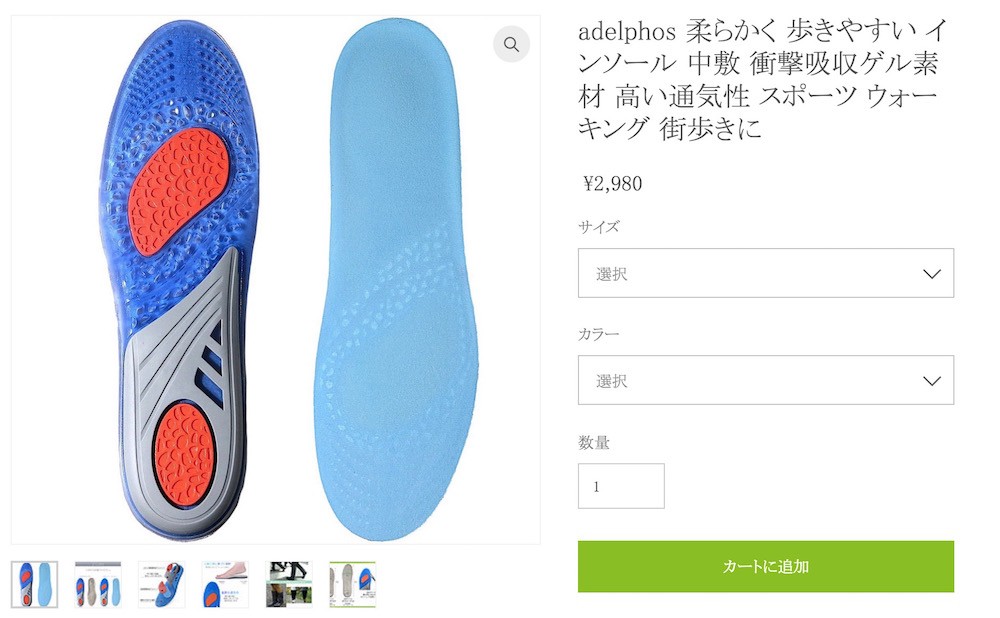Select the thumbnail showing a bare foot on insole
This screenshot has height=618, width=1000.
click(225, 584)
